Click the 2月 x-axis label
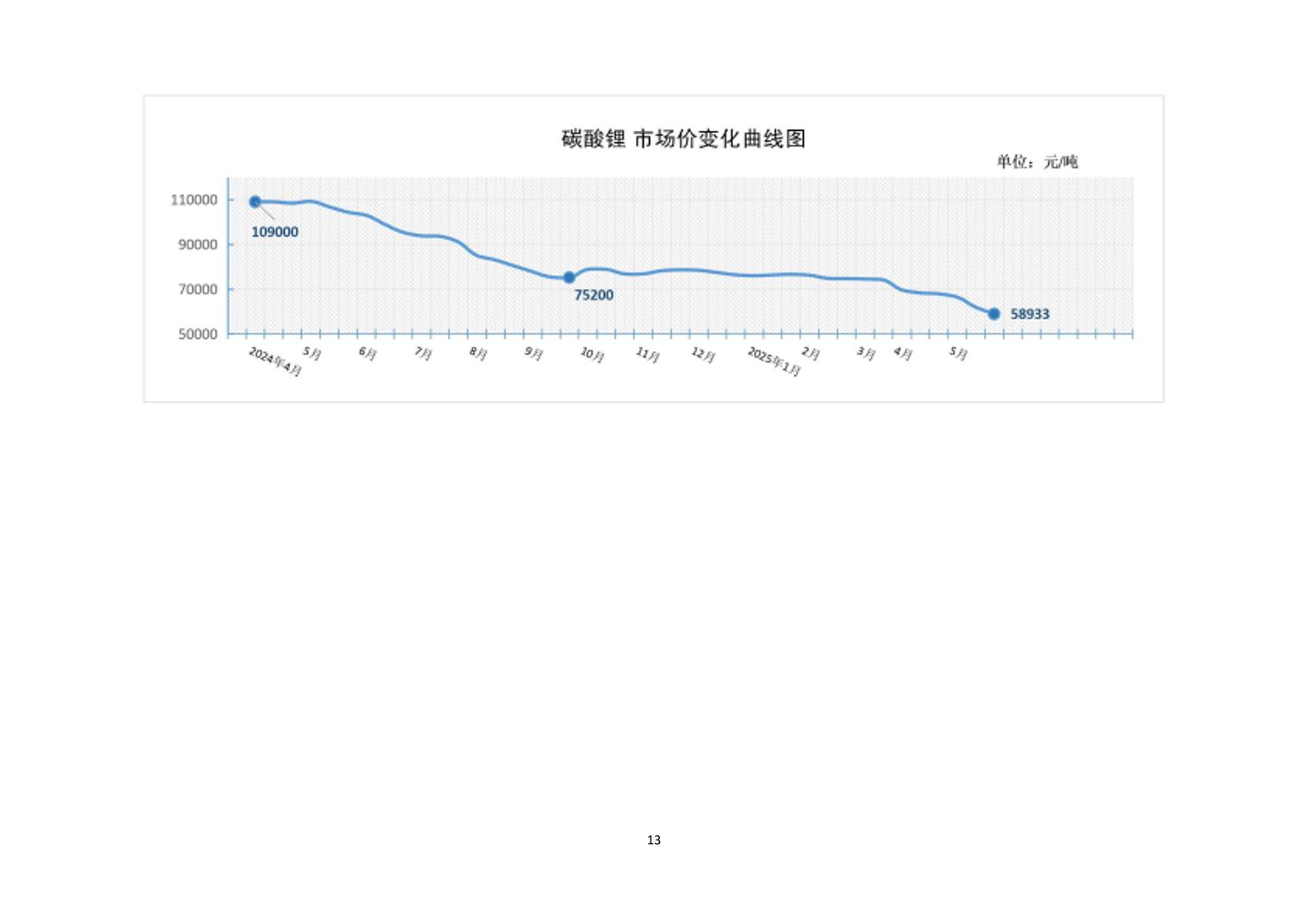Viewport: 1308px width, 924px height. [811, 354]
